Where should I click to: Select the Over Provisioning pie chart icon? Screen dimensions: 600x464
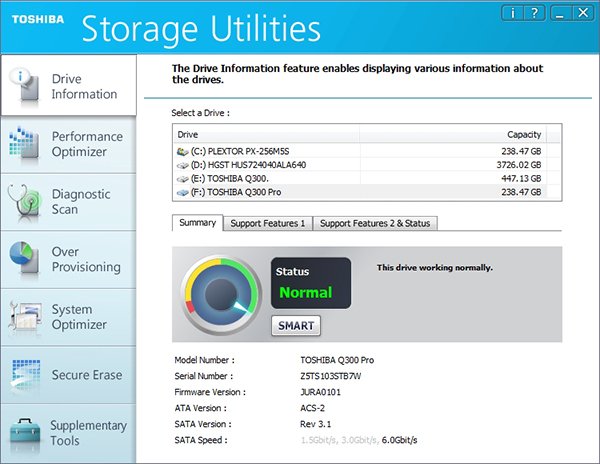pyautogui.click(x=24, y=257)
